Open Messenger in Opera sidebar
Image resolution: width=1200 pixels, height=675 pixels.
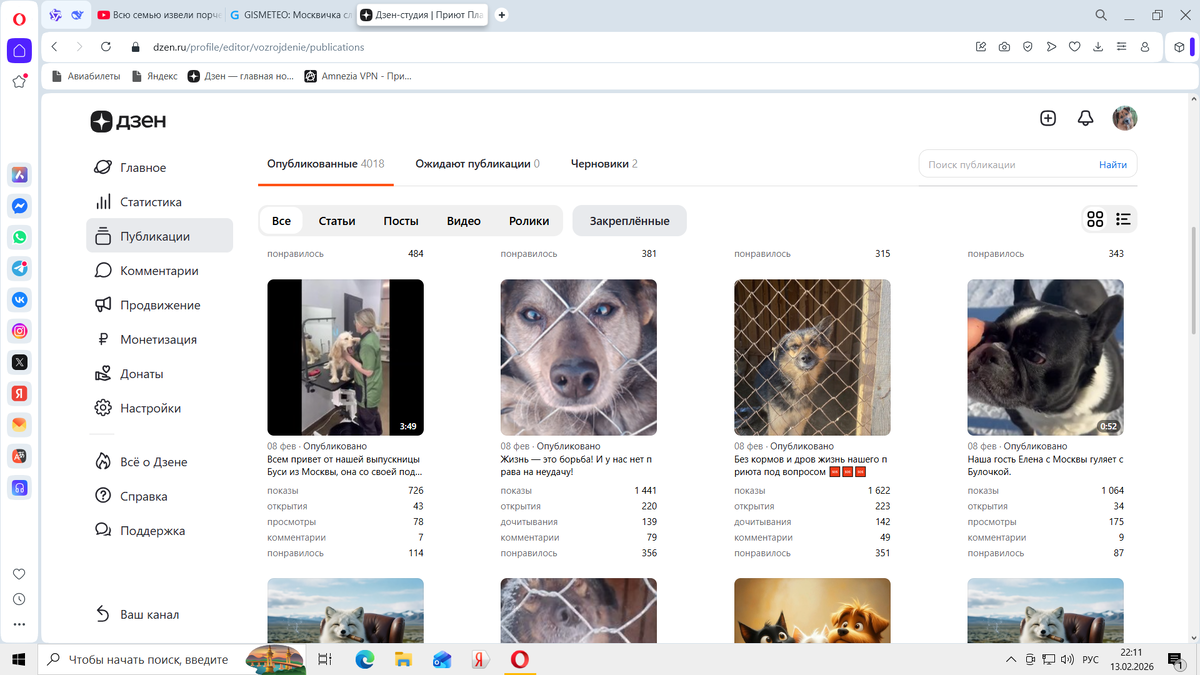tap(19, 206)
